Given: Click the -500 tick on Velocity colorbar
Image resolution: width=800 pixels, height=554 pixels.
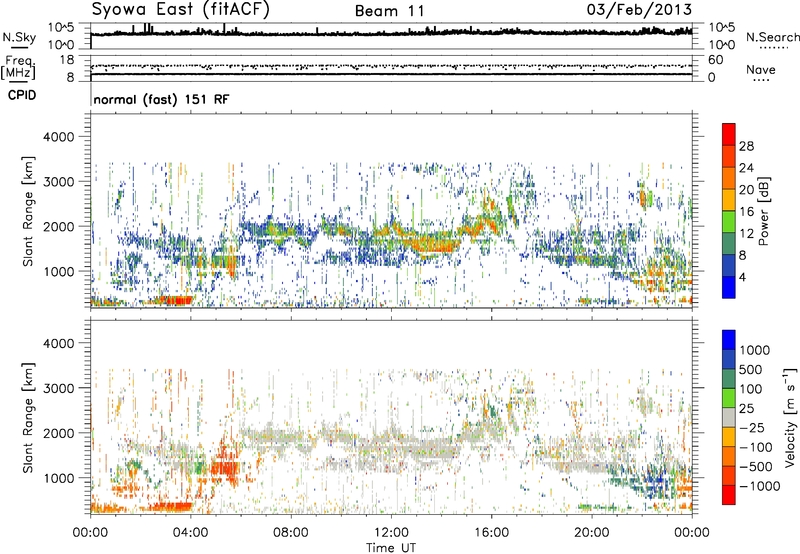Looking at the screenshot, I should click(x=755, y=466).
